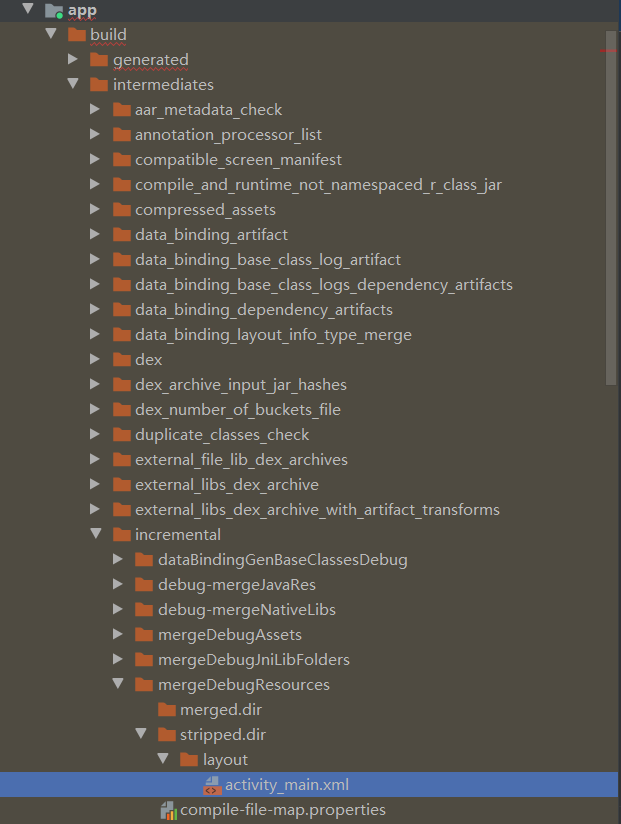This screenshot has height=824, width=621.
Task: Click the project tree vertical scrollbar
Action: click(610, 208)
